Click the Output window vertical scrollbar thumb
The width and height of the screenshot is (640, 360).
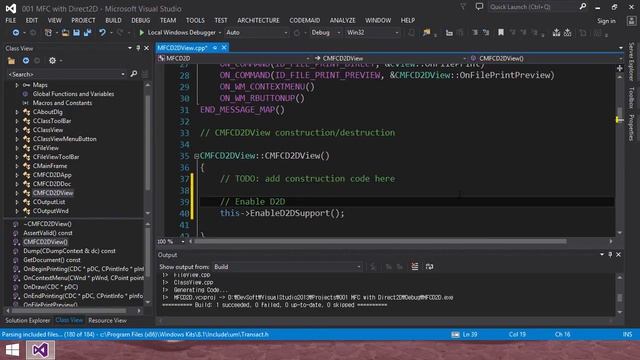click(620, 298)
